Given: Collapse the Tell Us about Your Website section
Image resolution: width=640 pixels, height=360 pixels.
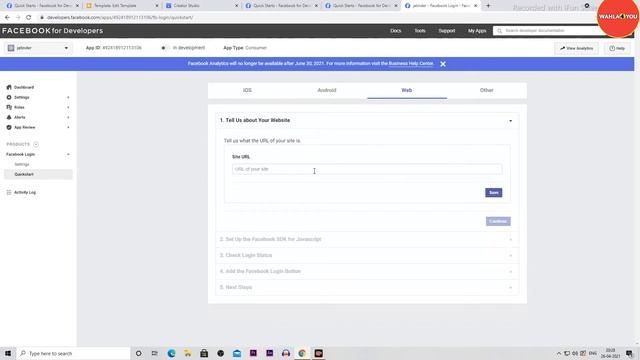Looking at the screenshot, I should pyautogui.click(x=510, y=121).
